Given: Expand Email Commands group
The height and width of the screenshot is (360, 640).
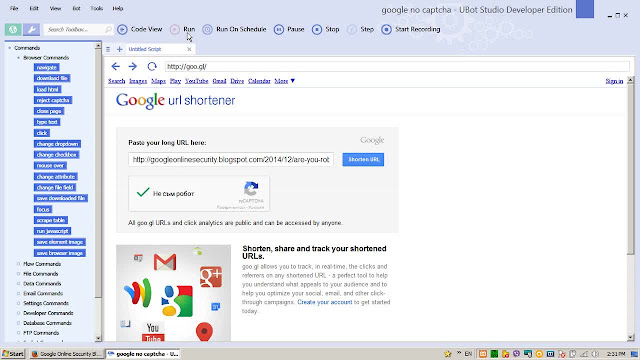Looking at the screenshot, I should 18,293.
